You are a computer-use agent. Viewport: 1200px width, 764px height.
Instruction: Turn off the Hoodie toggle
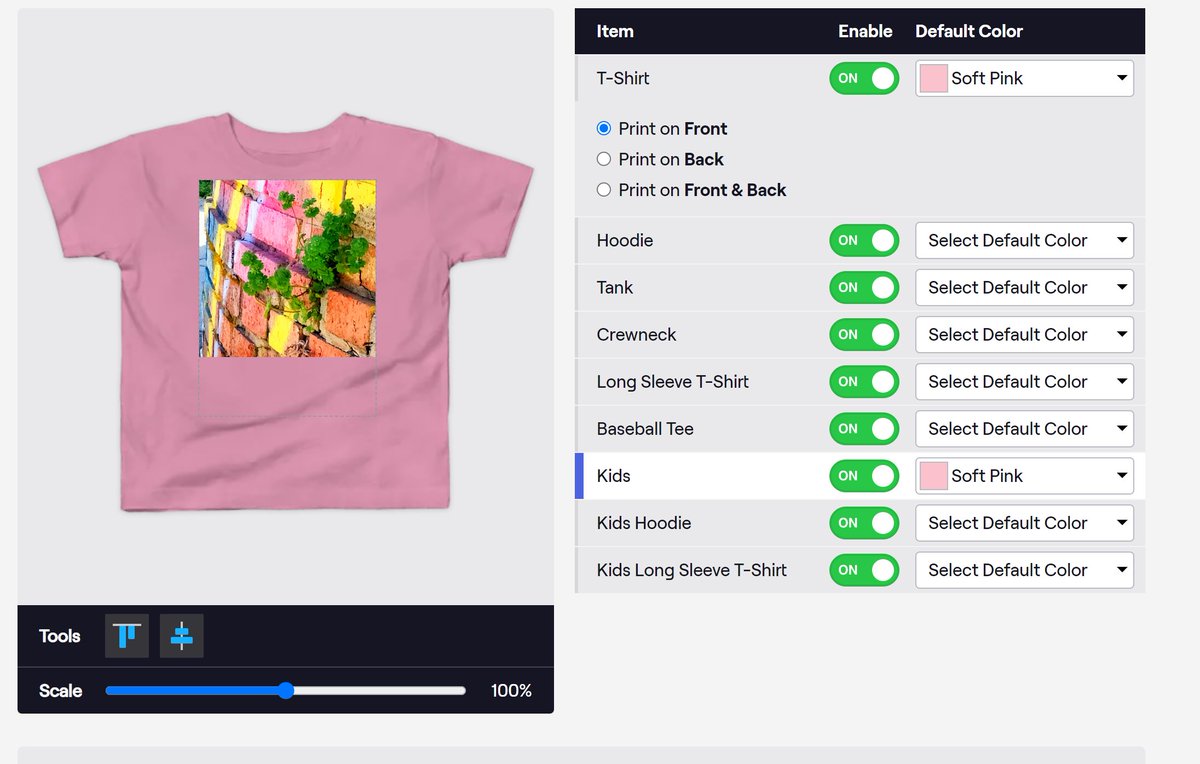click(x=864, y=240)
